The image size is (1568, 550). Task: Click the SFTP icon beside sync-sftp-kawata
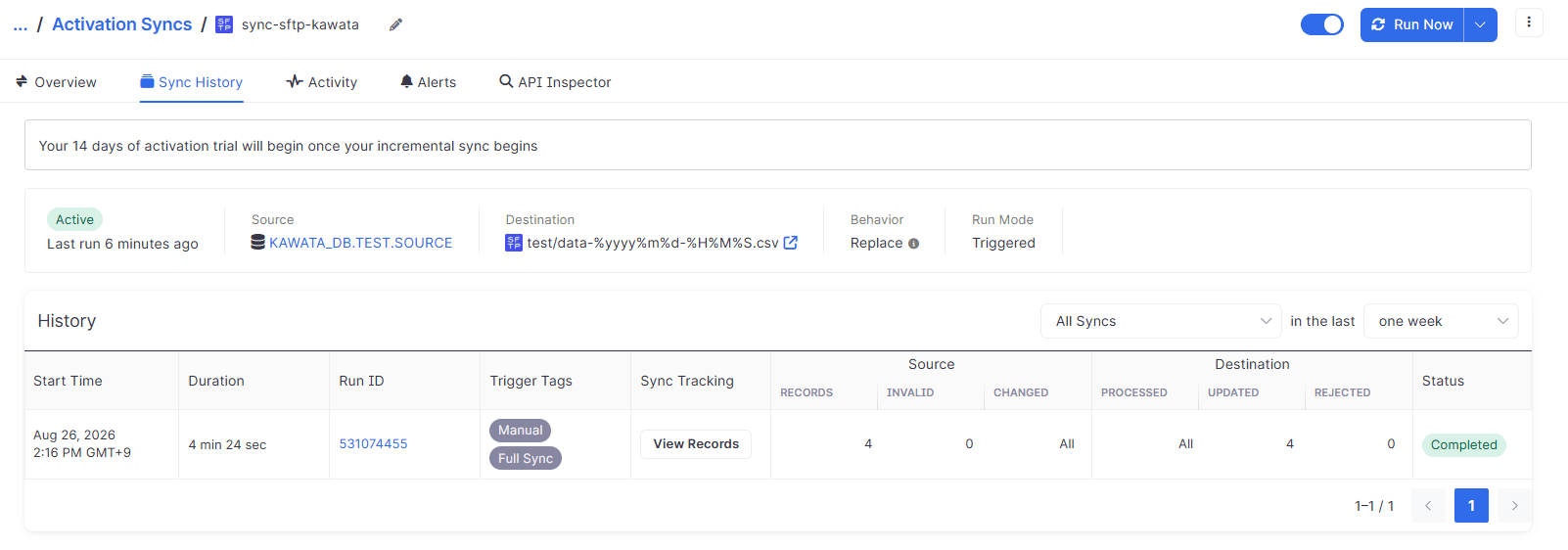coord(224,24)
